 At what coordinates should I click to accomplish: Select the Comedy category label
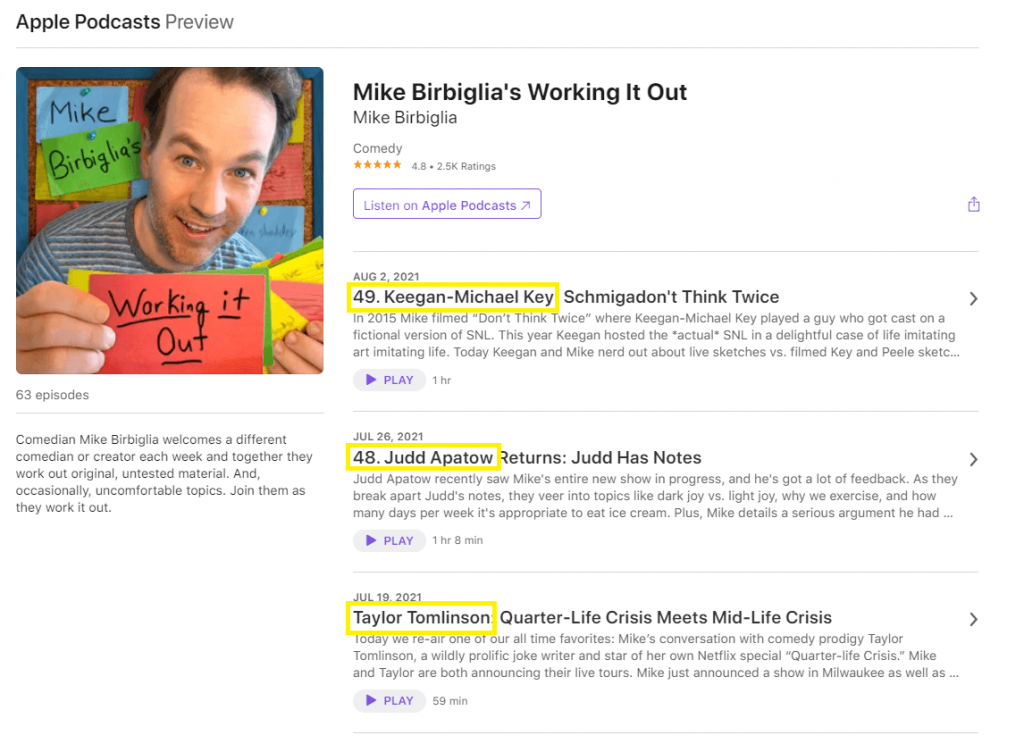pyautogui.click(x=377, y=148)
